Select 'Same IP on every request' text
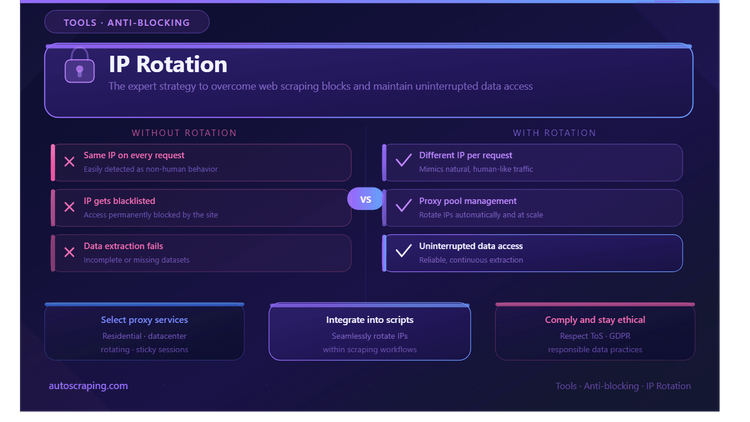This screenshot has height=422, width=750. point(134,155)
